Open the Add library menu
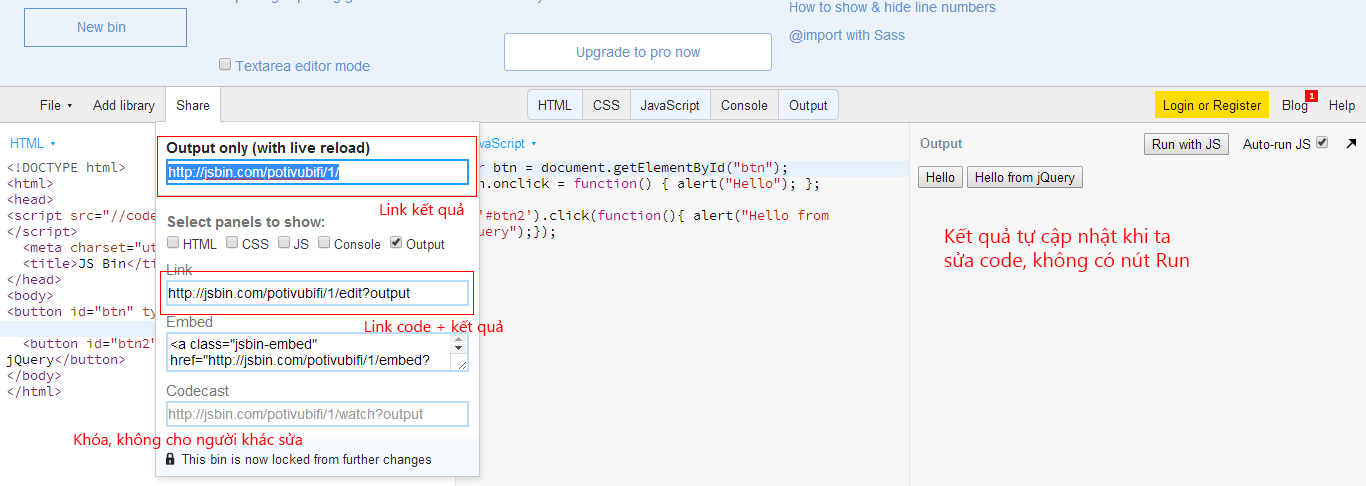Screen dimensions: 1366x486 [124, 105]
